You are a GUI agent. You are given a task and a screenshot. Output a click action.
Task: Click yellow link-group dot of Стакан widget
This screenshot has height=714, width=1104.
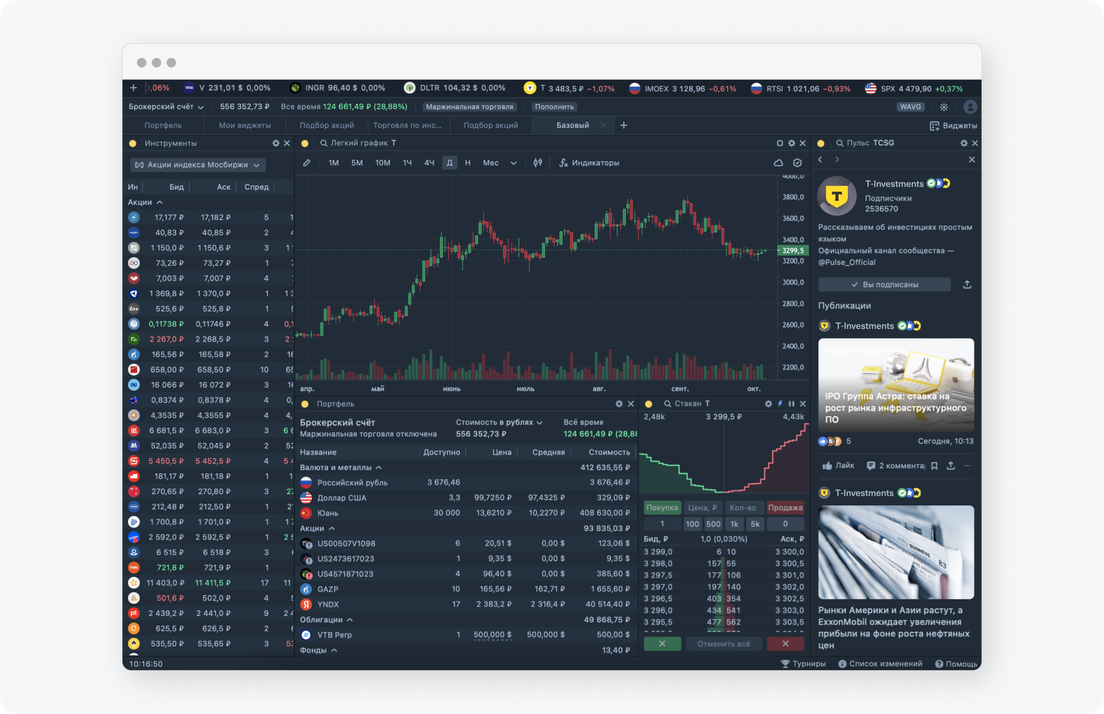point(648,404)
